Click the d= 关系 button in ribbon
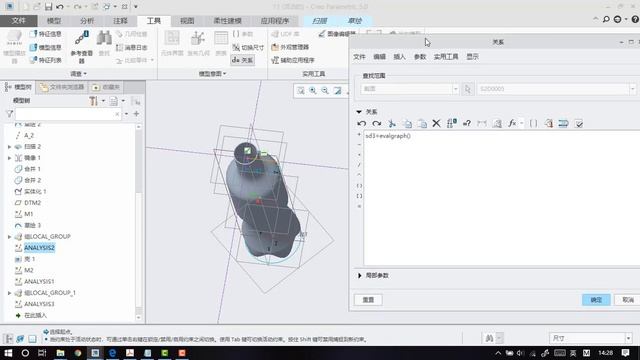Screen dimensions: 640x360 (x=242, y=60)
